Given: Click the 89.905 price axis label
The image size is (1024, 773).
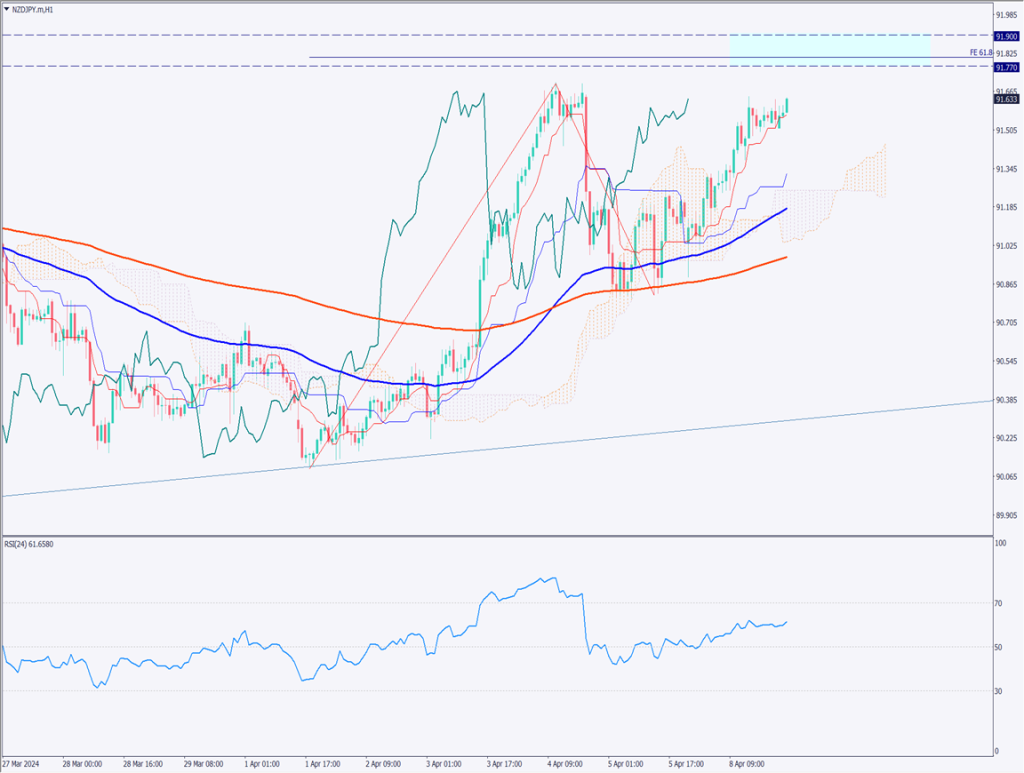Looking at the screenshot, I should 1005,515.
